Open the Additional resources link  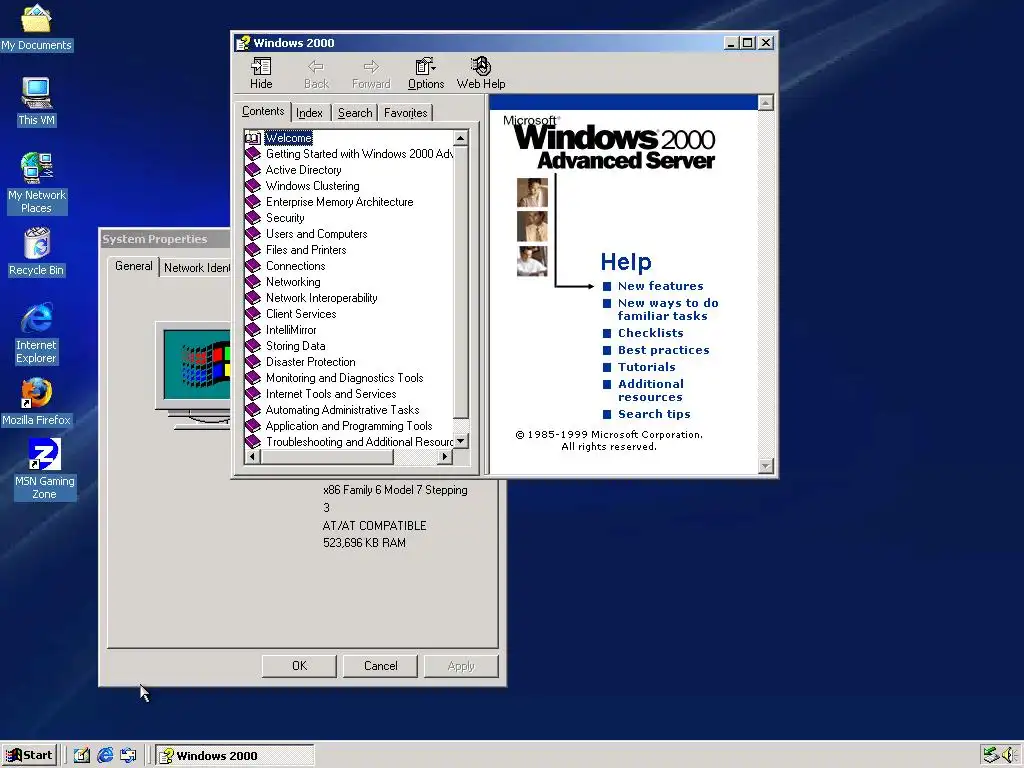point(650,391)
